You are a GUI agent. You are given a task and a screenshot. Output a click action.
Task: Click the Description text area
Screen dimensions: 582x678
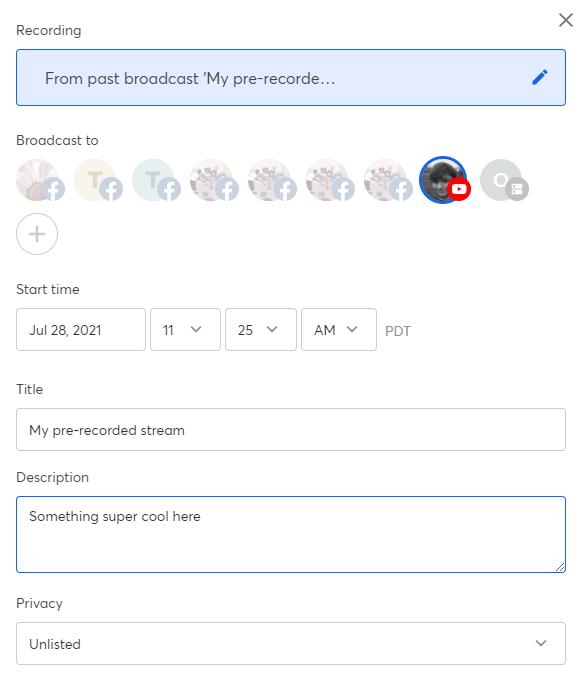tap(291, 534)
